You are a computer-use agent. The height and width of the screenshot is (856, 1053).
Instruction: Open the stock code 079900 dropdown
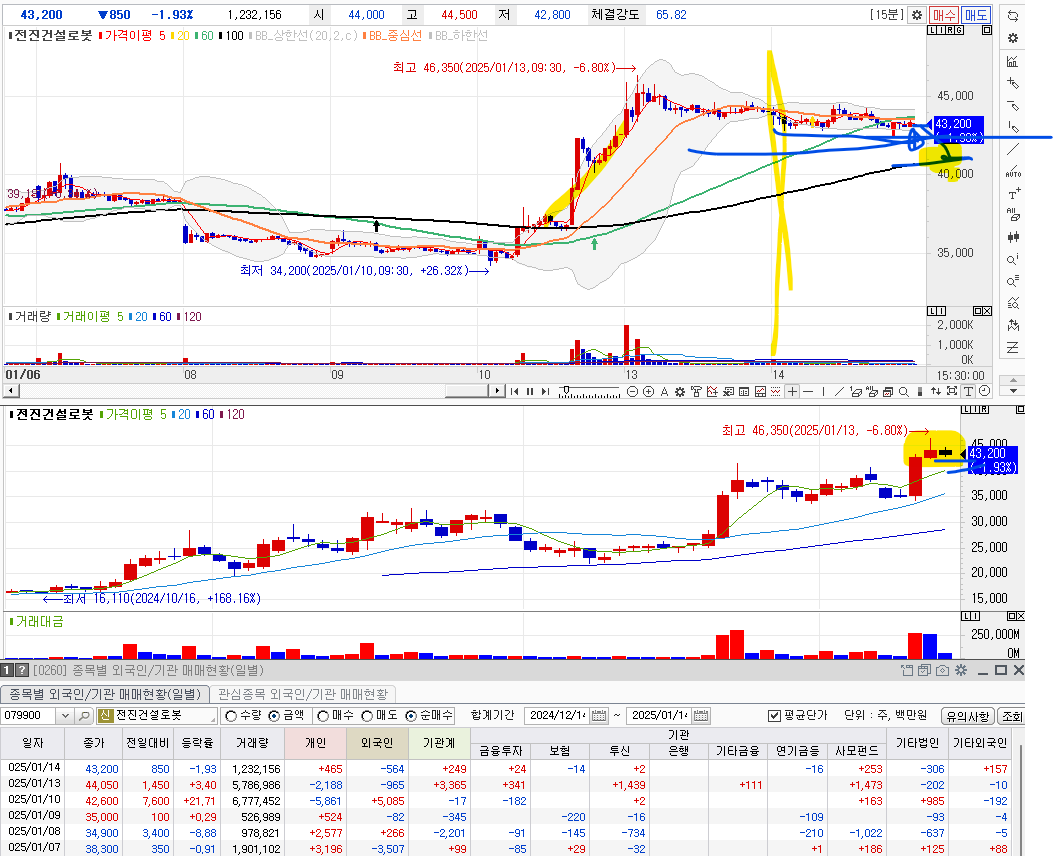(65, 716)
